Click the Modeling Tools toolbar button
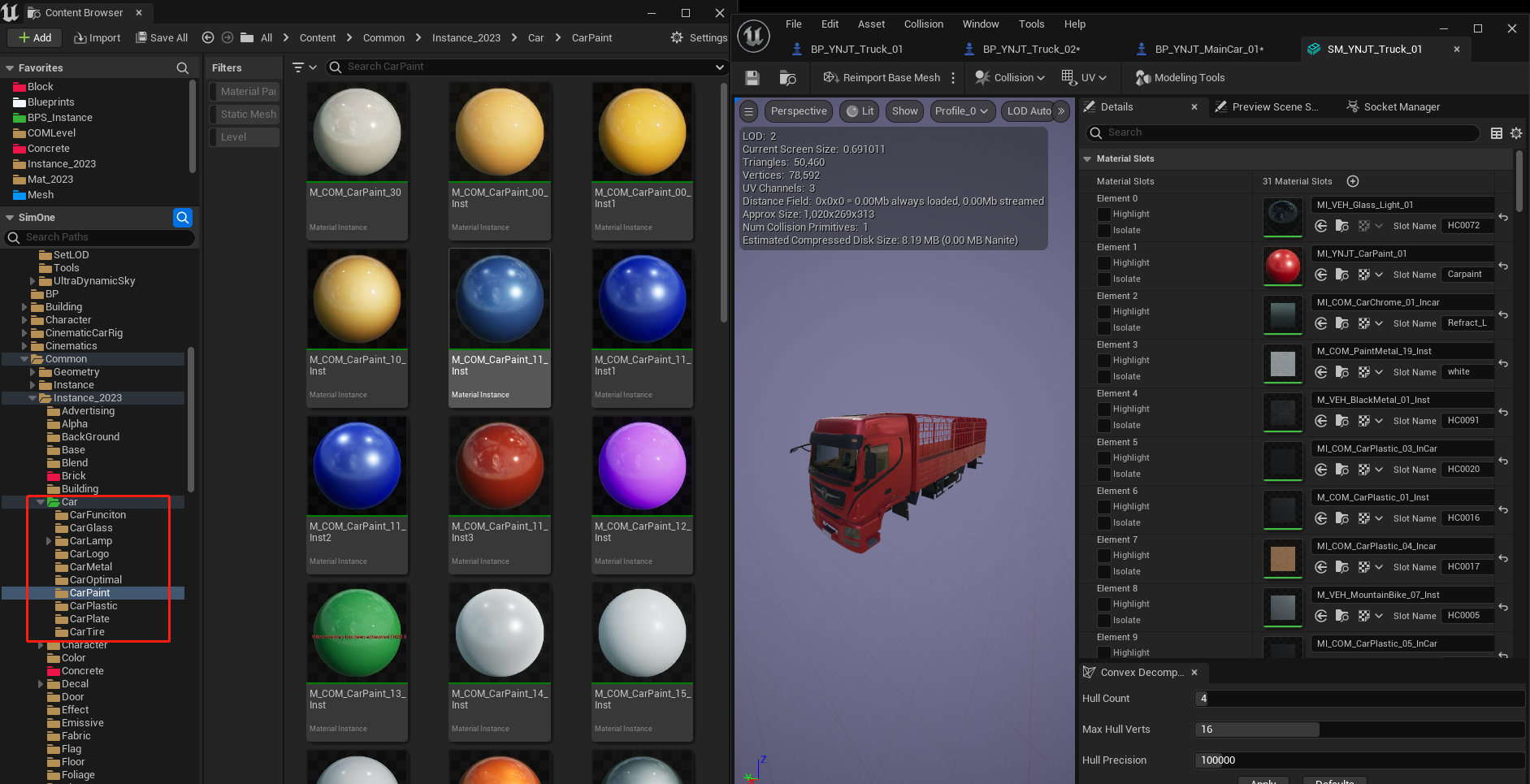1530x784 pixels. pos(1180,78)
